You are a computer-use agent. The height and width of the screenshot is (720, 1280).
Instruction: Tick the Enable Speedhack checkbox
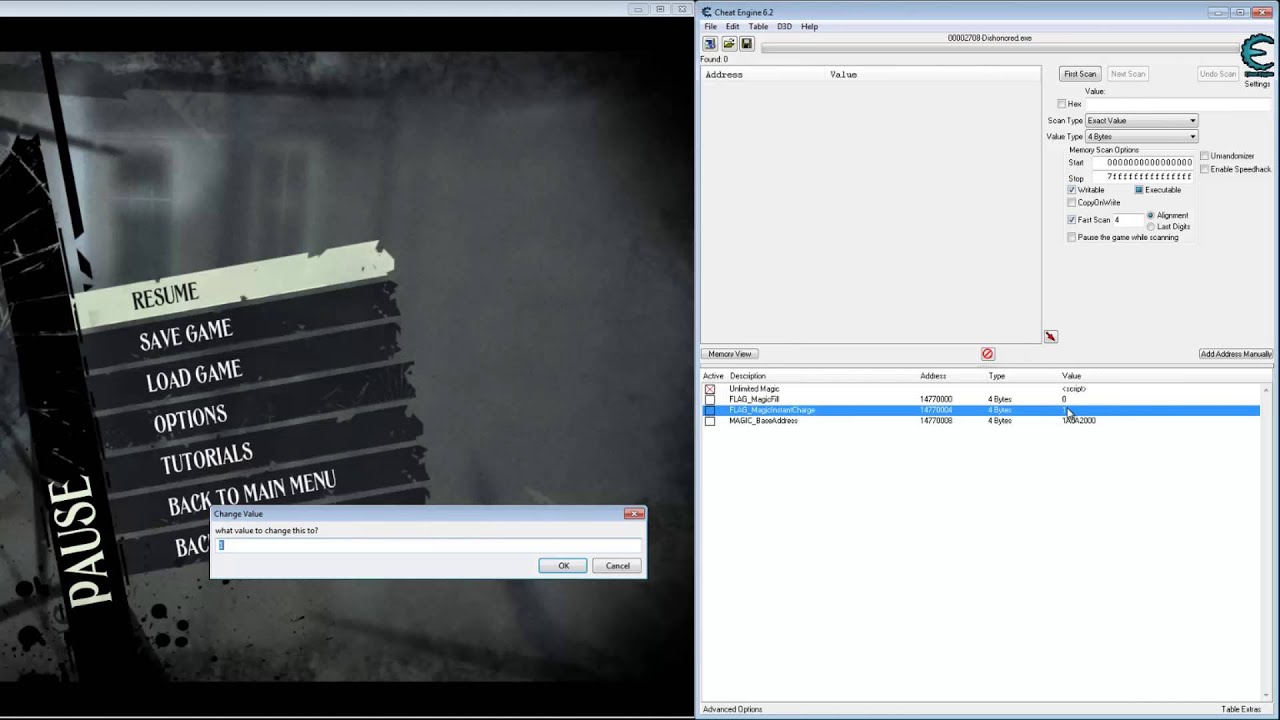[x=1205, y=169]
